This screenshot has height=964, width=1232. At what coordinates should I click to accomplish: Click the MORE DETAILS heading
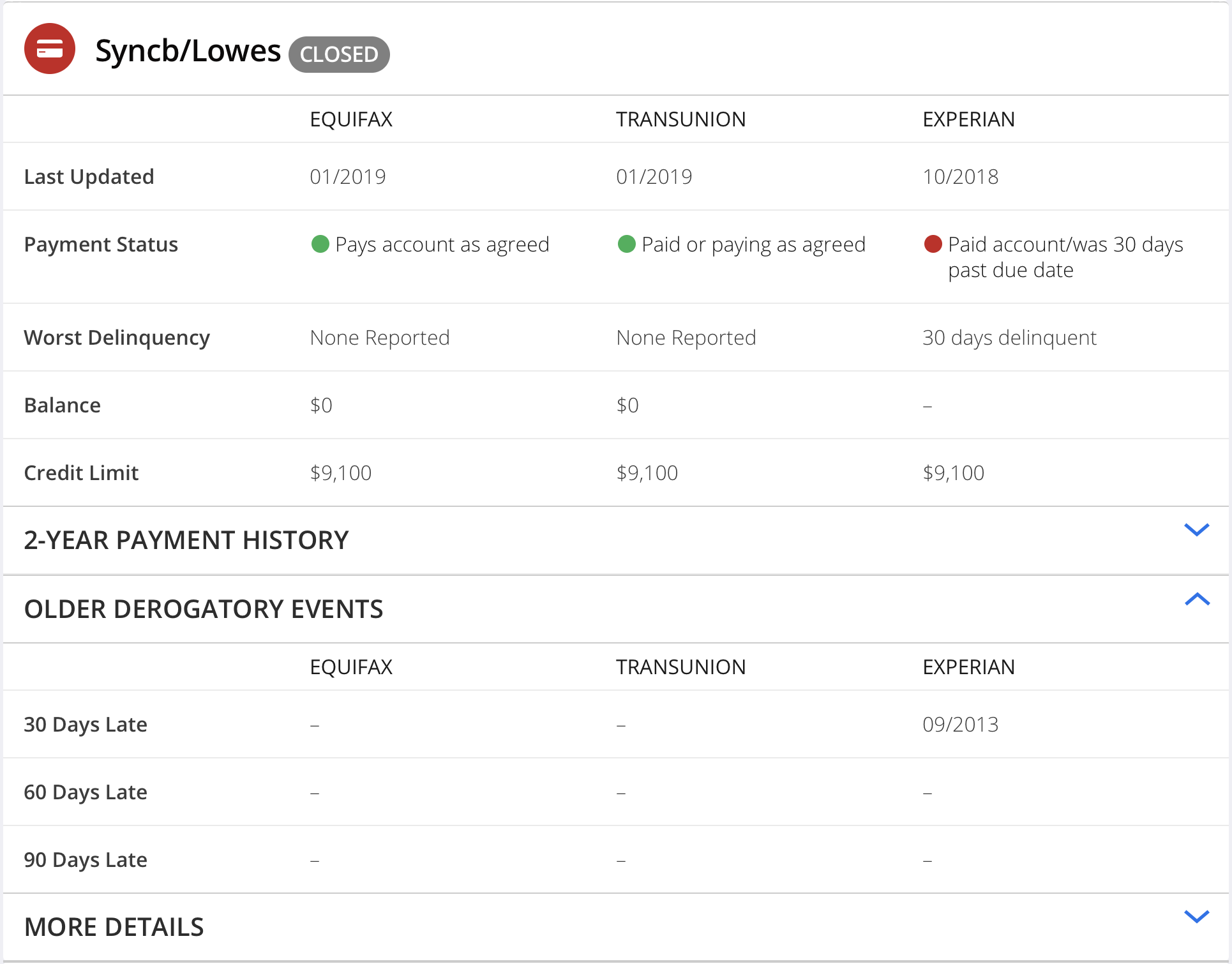[x=114, y=927]
